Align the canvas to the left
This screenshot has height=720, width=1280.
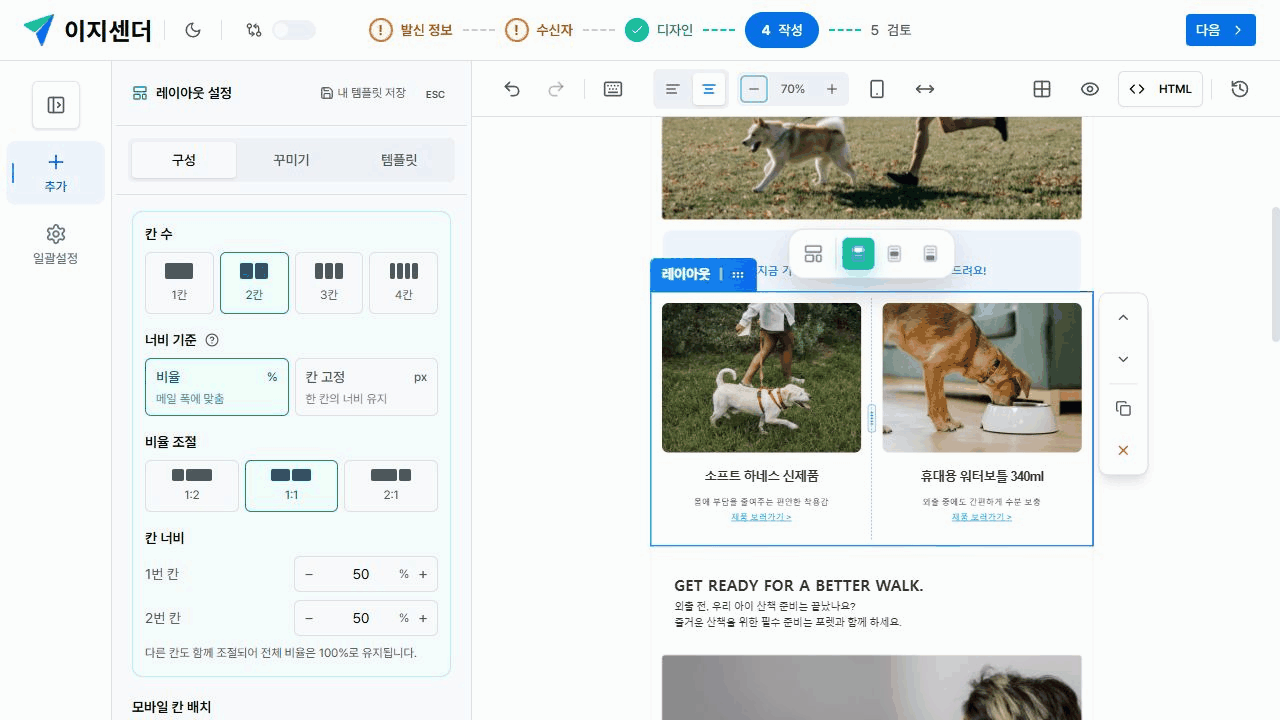[673, 89]
